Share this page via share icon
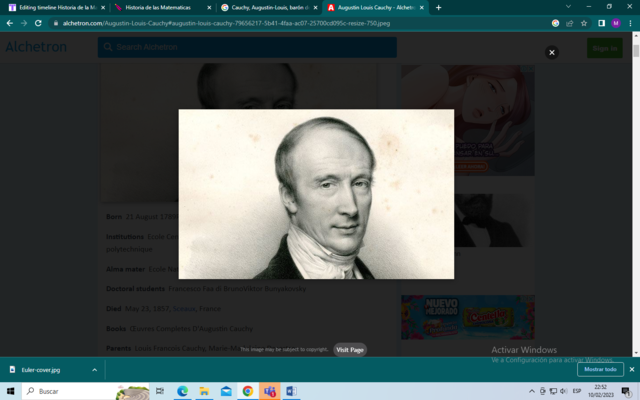Screen dimensions: 640x400 tap(569, 23)
